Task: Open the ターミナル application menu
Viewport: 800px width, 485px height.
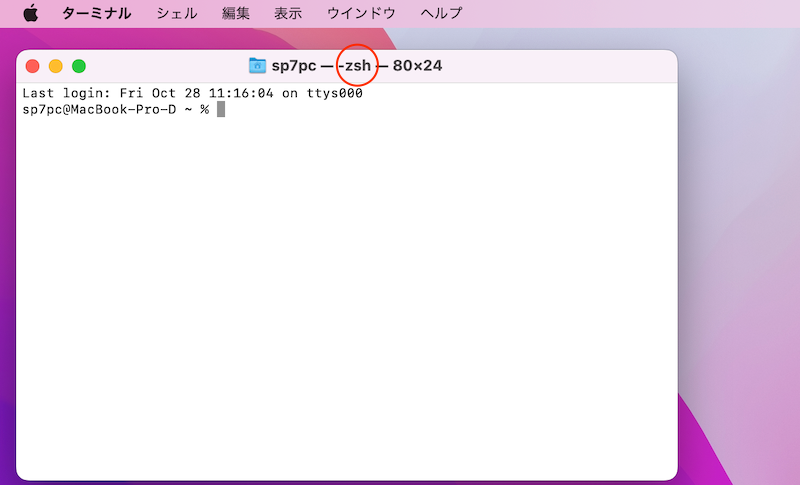Action: pyautogui.click(x=96, y=13)
